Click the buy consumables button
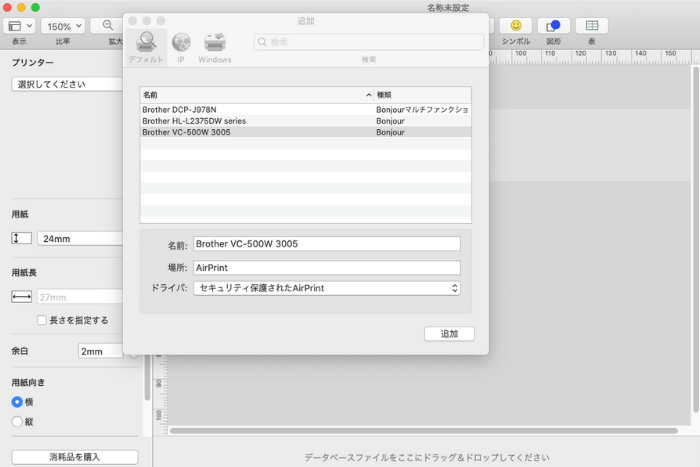The image size is (700, 467). click(x=75, y=457)
